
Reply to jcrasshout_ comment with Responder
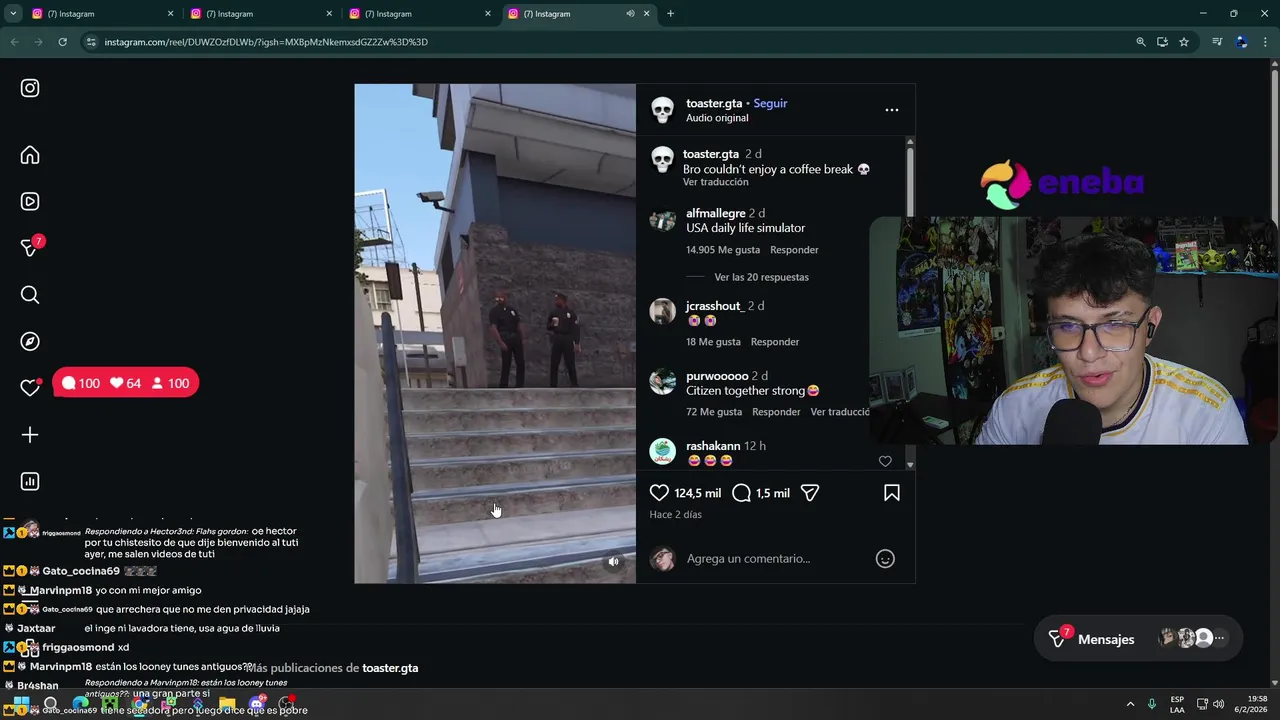pyautogui.click(x=775, y=342)
